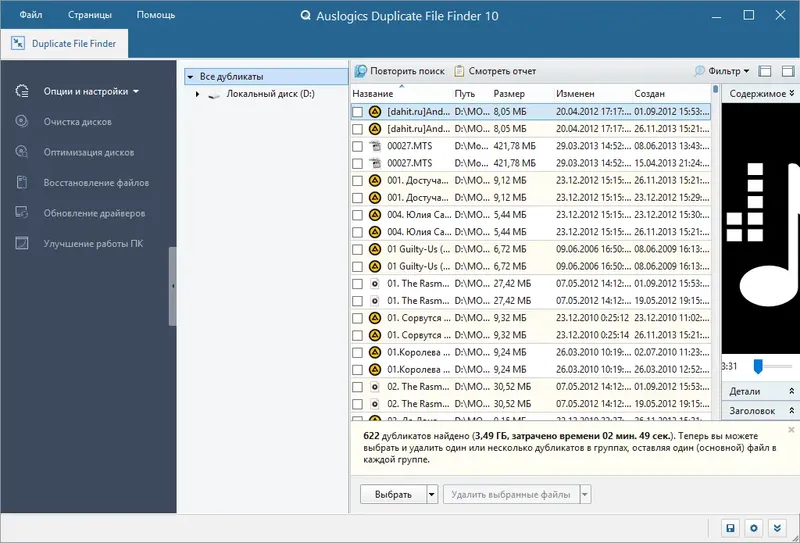This screenshot has width=800, height=543.
Task: Expand the Локальный диск (D:) node
Action: coord(197,94)
